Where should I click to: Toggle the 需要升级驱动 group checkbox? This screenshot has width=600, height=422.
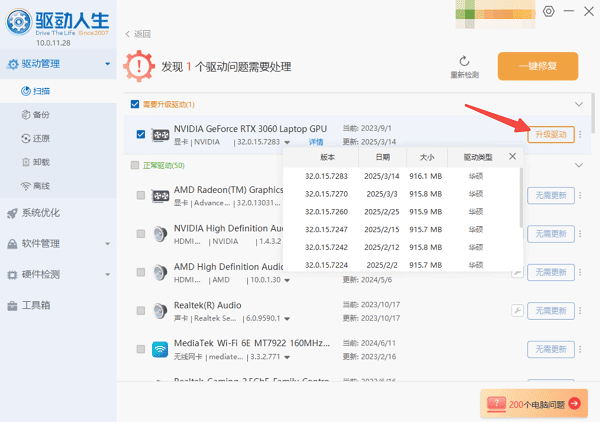point(135,104)
